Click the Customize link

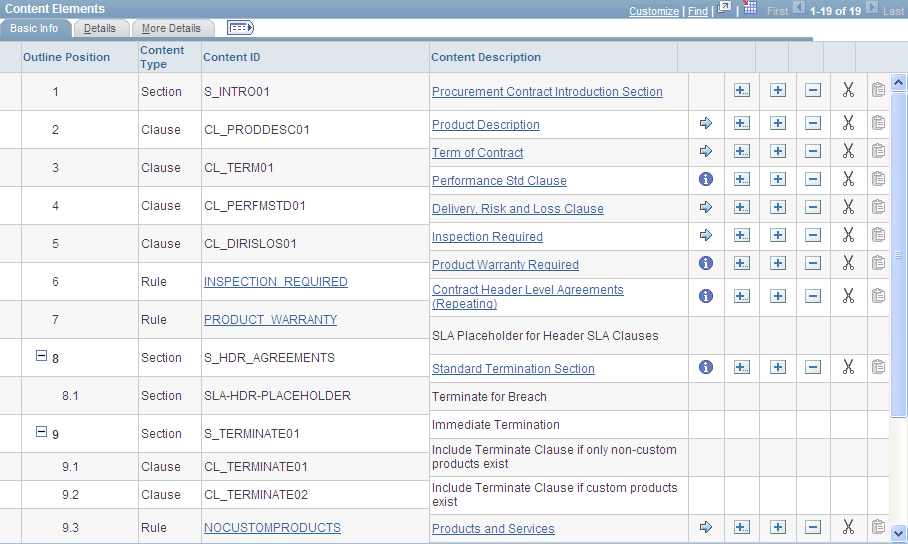(654, 11)
